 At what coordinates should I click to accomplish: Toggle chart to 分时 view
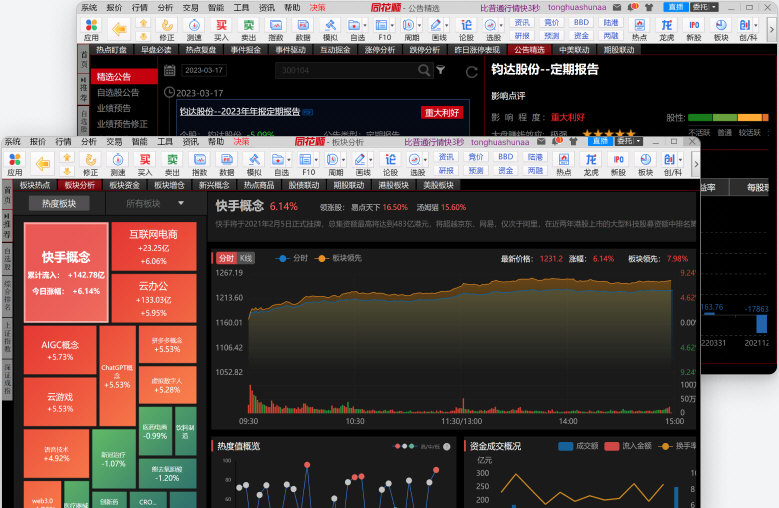pyautogui.click(x=226, y=258)
